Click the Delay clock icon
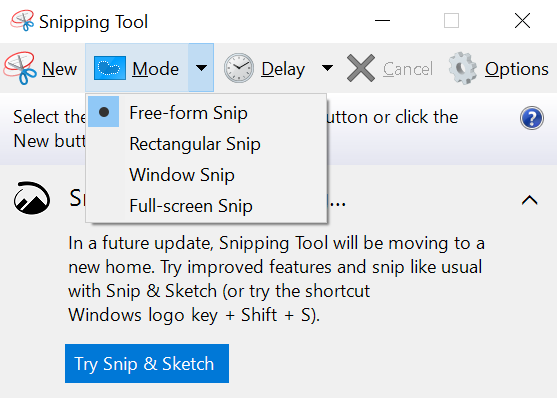 pos(239,68)
